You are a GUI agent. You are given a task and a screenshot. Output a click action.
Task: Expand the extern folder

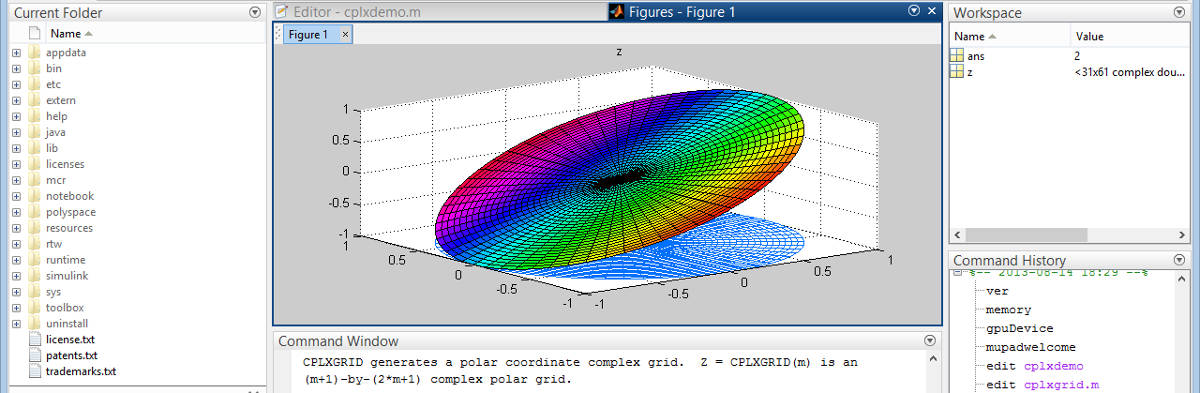[x=16, y=100]
